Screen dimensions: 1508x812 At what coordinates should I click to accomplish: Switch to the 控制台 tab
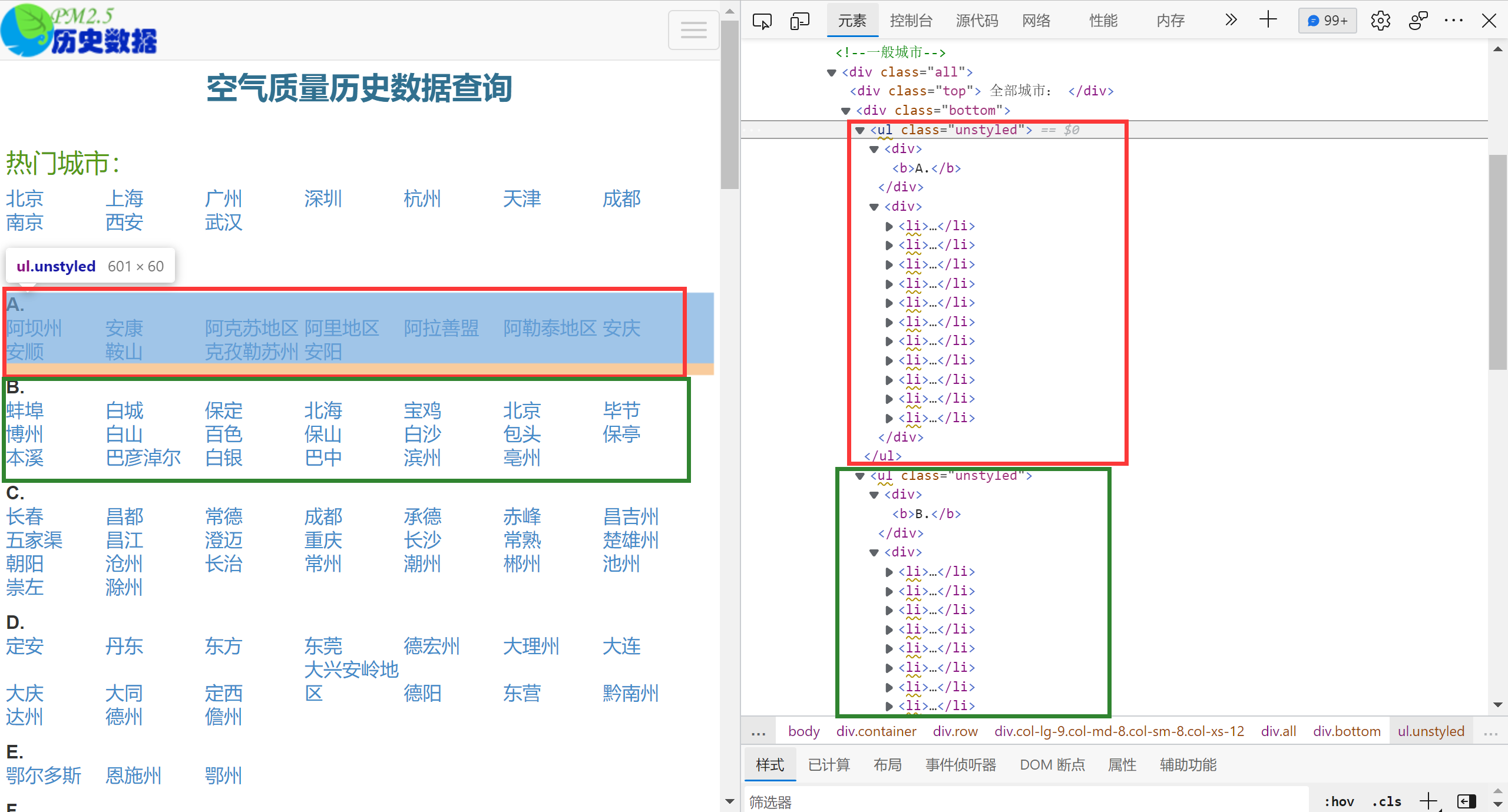(x=911, y=21)
